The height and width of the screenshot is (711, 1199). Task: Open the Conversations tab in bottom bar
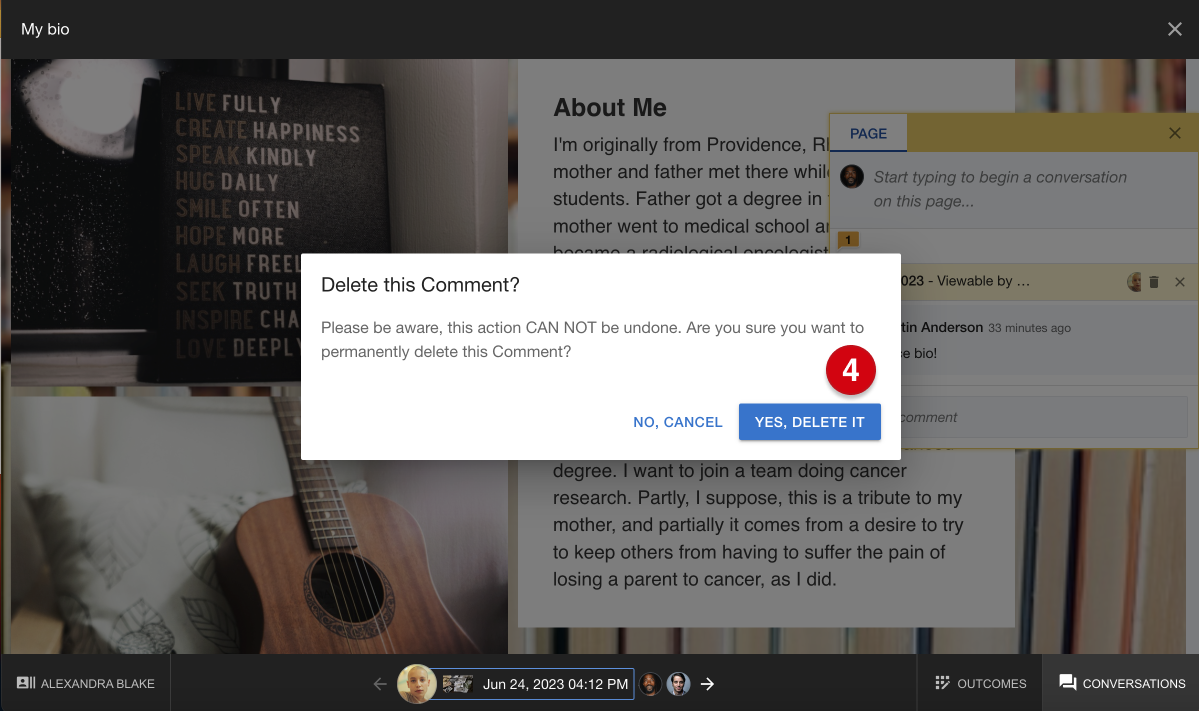click(x=1121, y=683)
